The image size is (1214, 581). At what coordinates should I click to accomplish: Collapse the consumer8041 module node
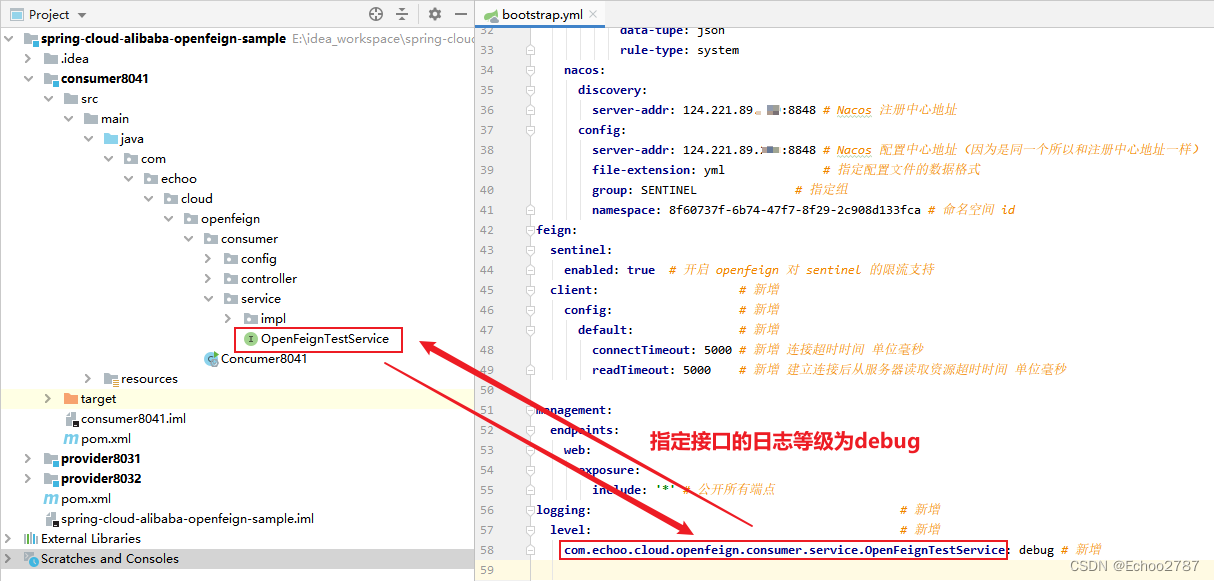tap(29, 79)
